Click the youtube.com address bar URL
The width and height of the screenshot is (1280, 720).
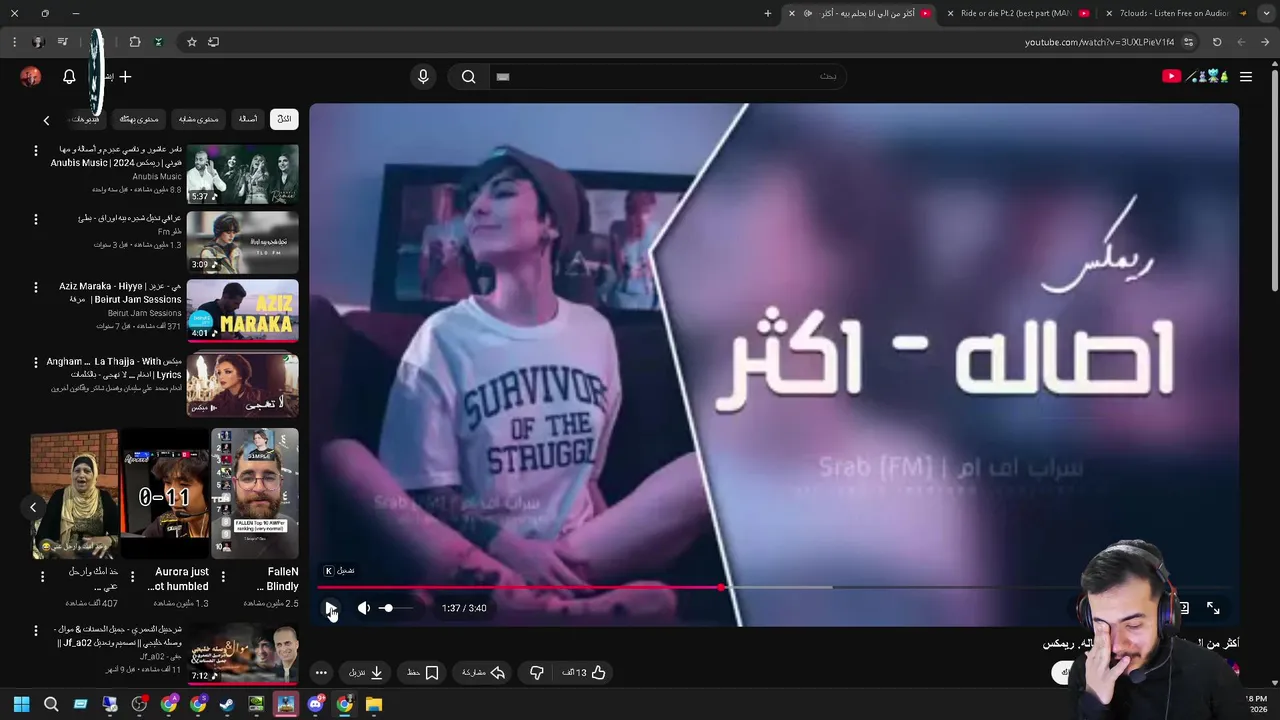[1099, 42]
